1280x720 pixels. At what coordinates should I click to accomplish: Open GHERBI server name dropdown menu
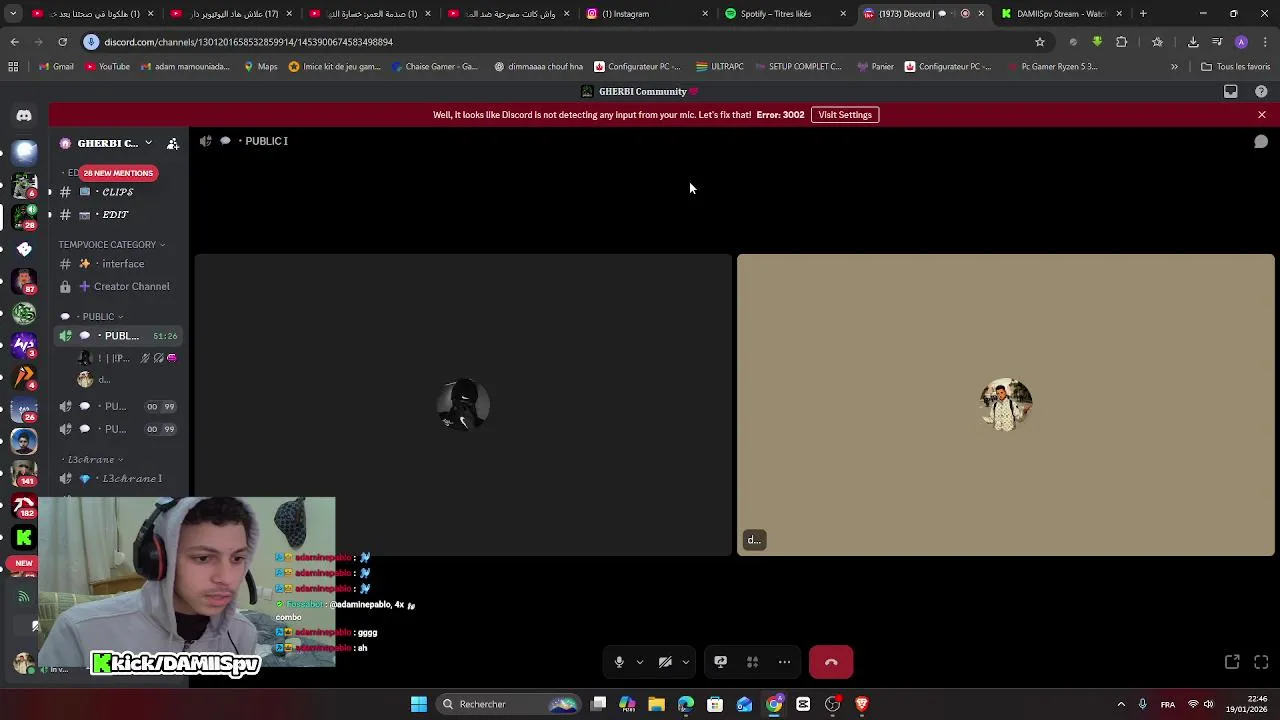point(148,143)
